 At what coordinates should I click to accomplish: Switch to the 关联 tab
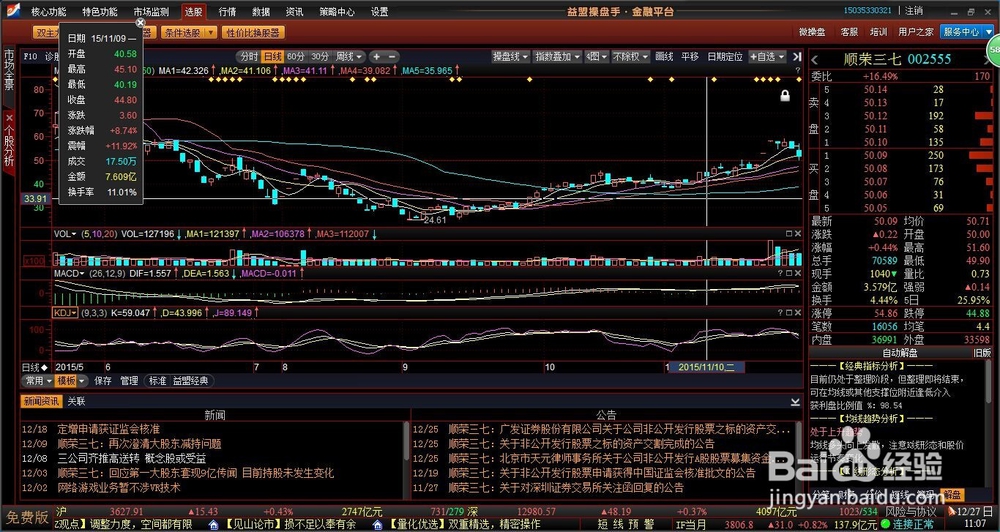[76, 401]
